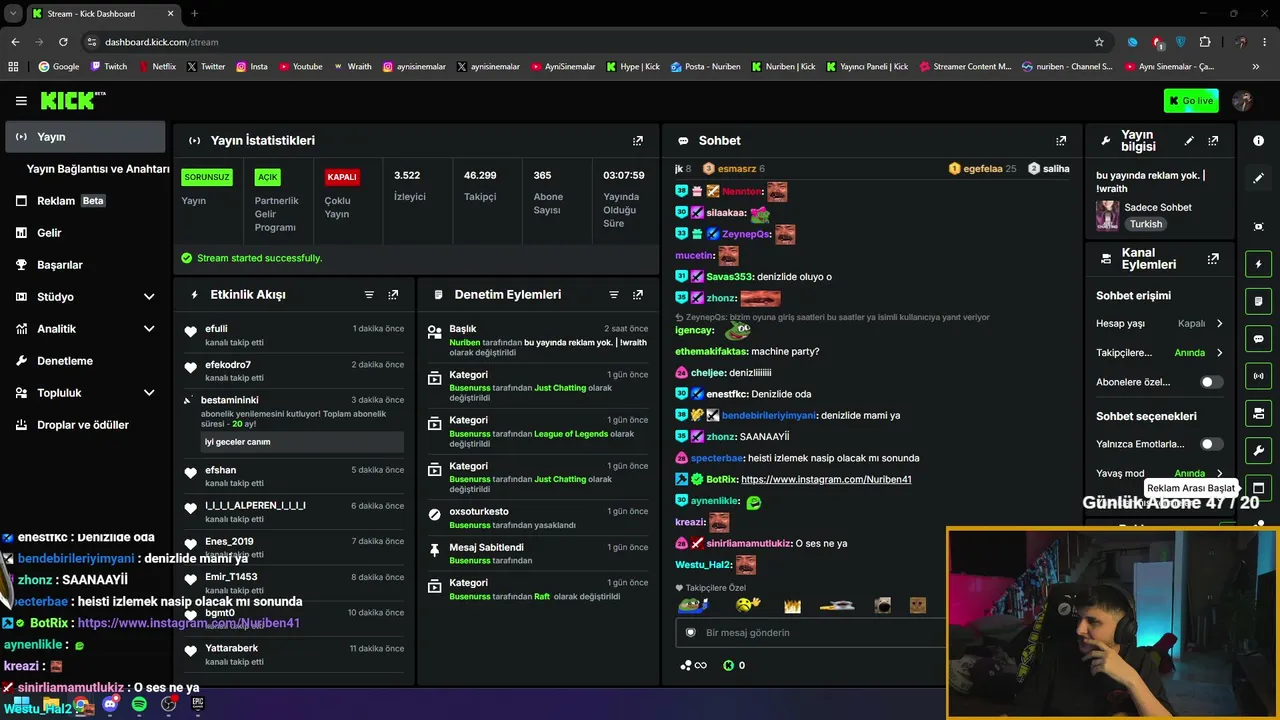Start ad break via Reklam Arası Başlat icon
This screenshot has width=1280, height=720.
pyautogui.click(x=1258, y=488)
